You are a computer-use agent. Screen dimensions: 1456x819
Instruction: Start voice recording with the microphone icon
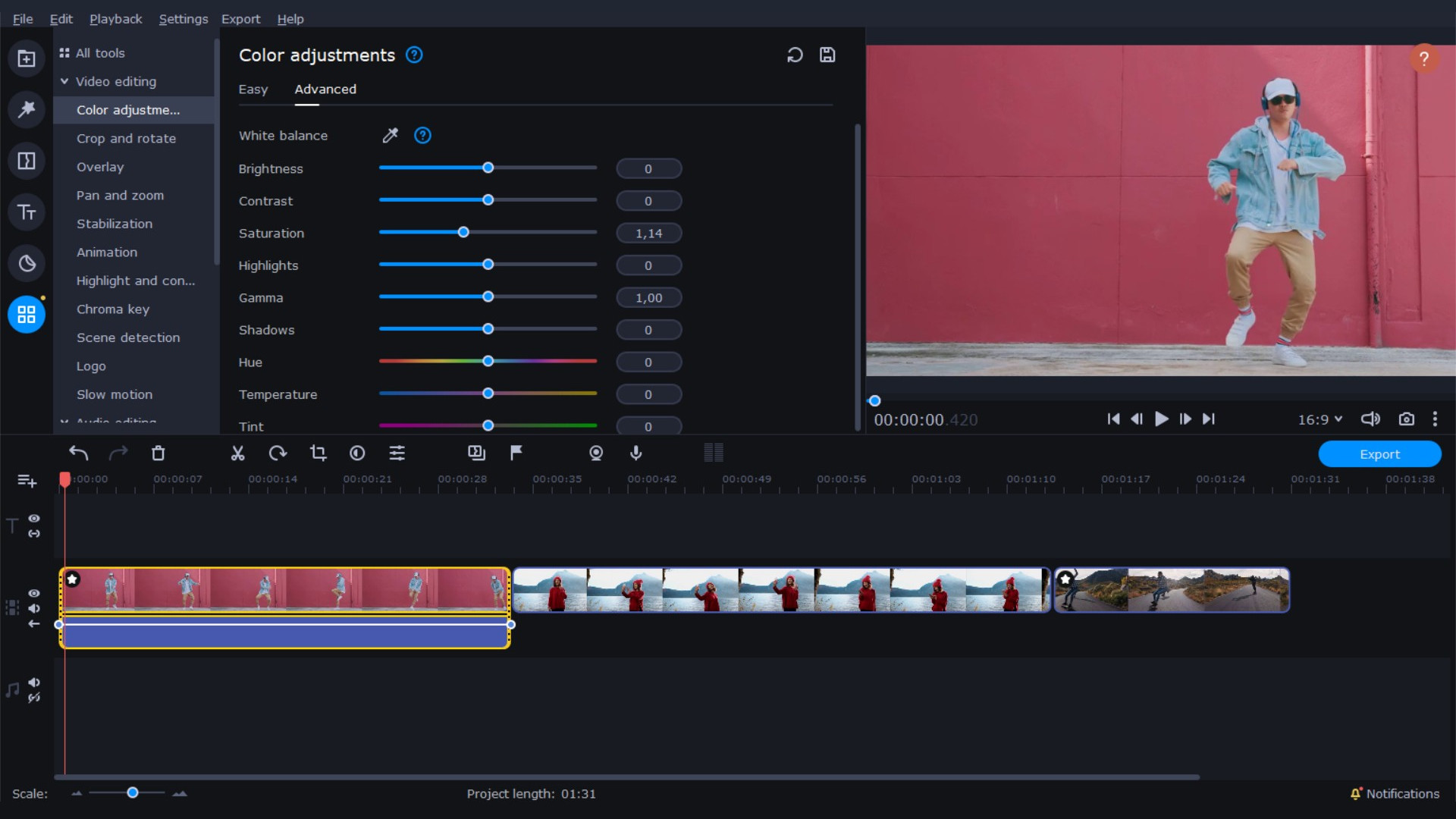[x=635, y=453]
